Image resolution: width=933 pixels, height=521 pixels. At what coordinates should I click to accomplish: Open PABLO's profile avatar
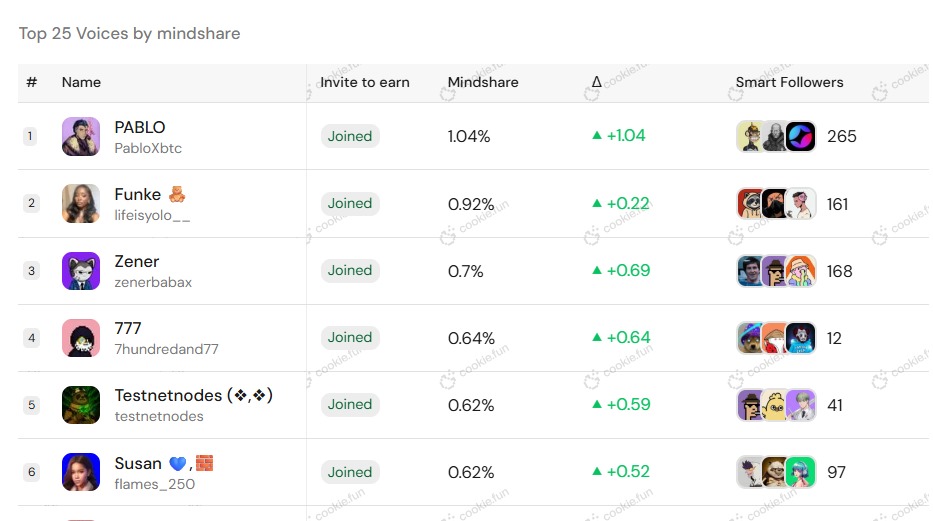[x=81, y=136]
